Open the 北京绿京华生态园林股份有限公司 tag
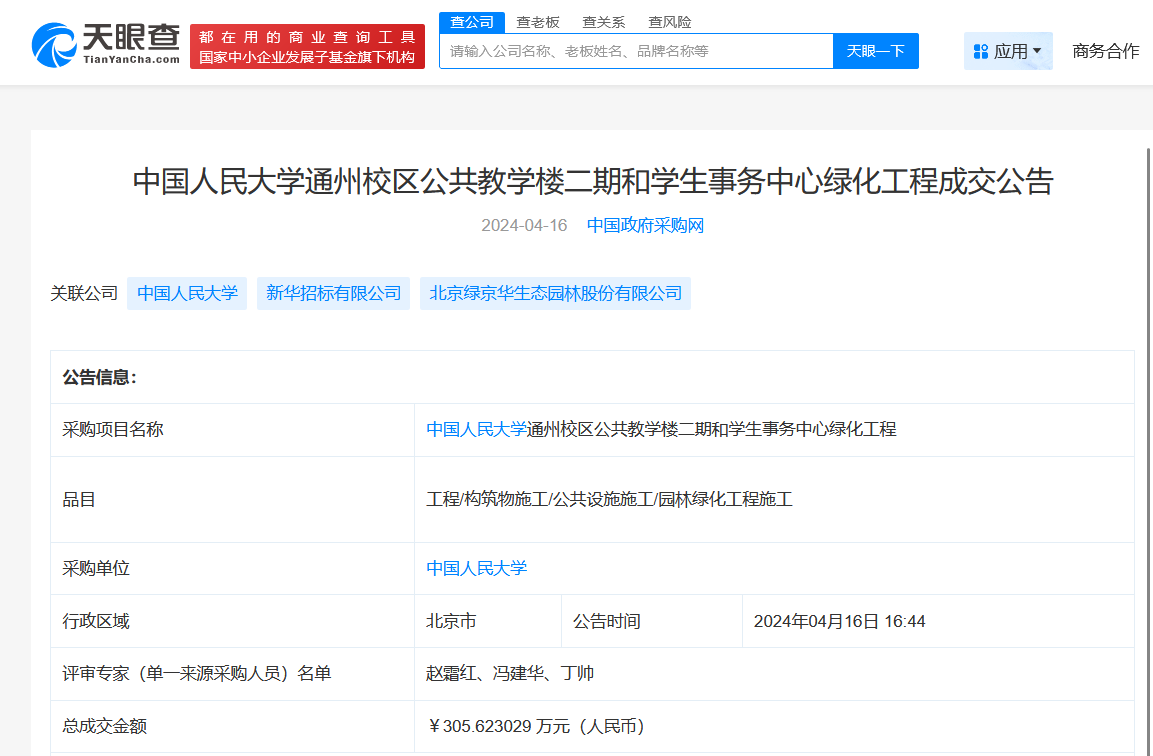The width and height of the screenshot is (1153, 756). coord(555,293)
